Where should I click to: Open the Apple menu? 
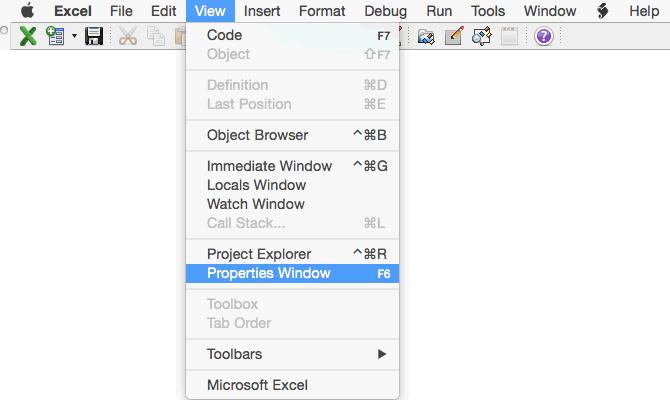pyautogui.click(x=27, y=11)
